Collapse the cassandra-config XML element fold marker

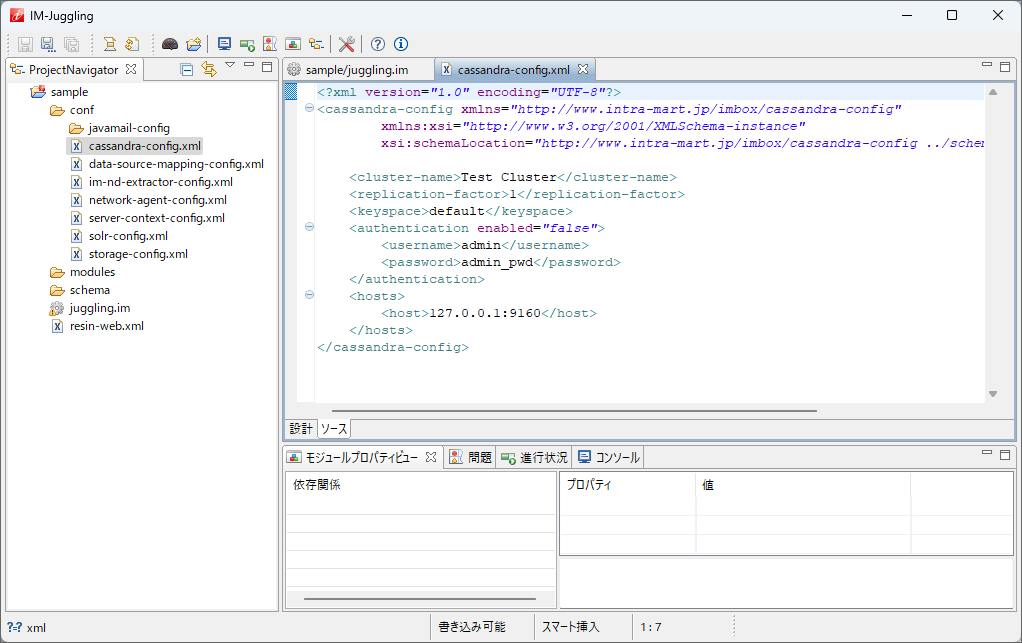(x=309, y=109)
